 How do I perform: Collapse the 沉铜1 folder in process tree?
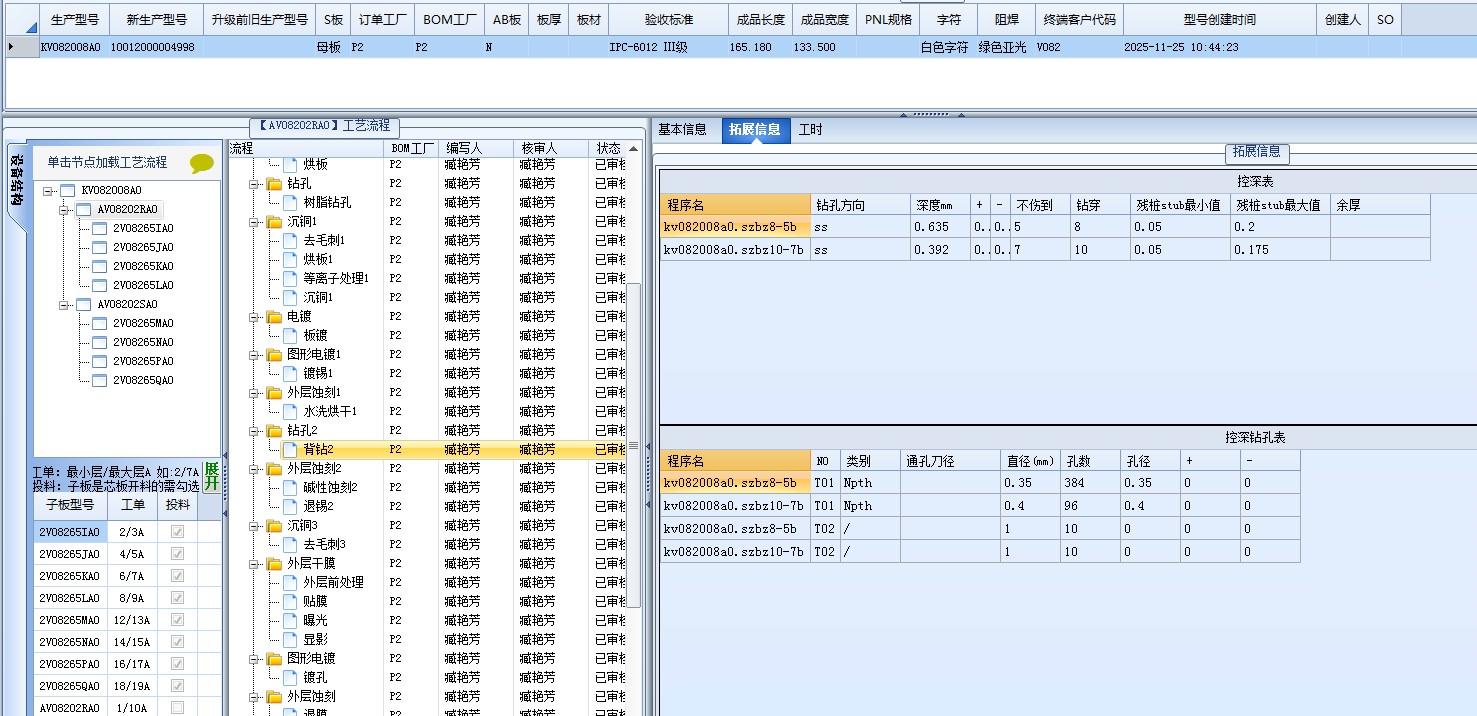click(254, 222)
